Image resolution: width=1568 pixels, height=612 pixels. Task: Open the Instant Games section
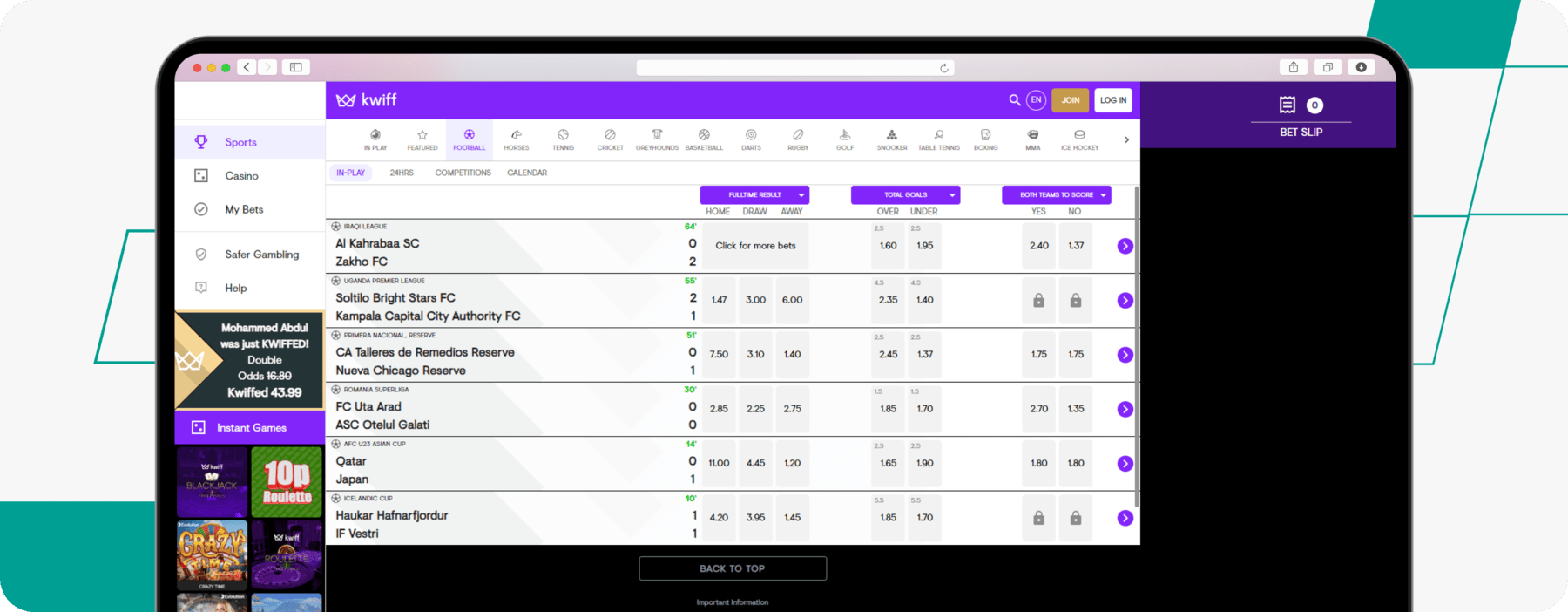[x=250, y=428]
